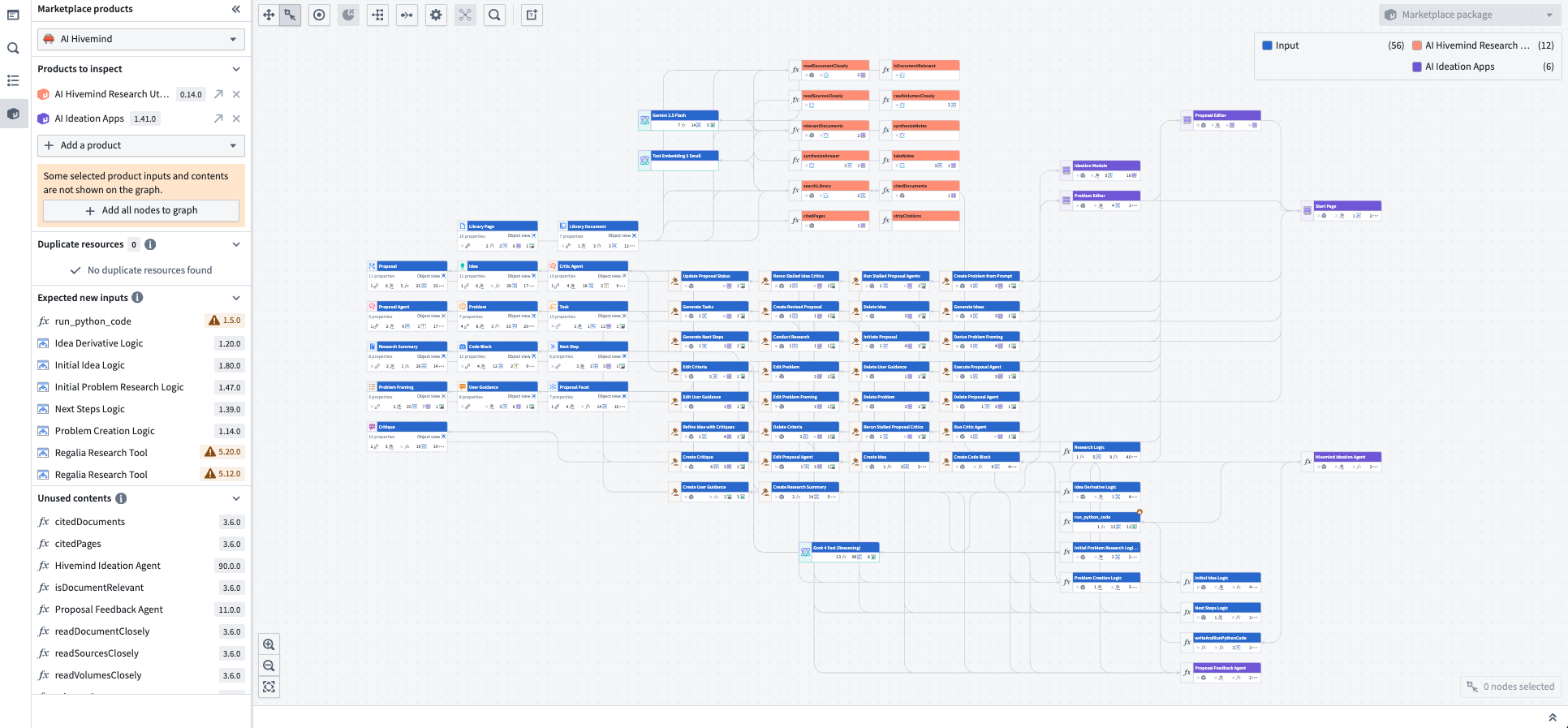
Task: Select Regalia Research Tool 5.12.0 row
Action: coord(141,475)
